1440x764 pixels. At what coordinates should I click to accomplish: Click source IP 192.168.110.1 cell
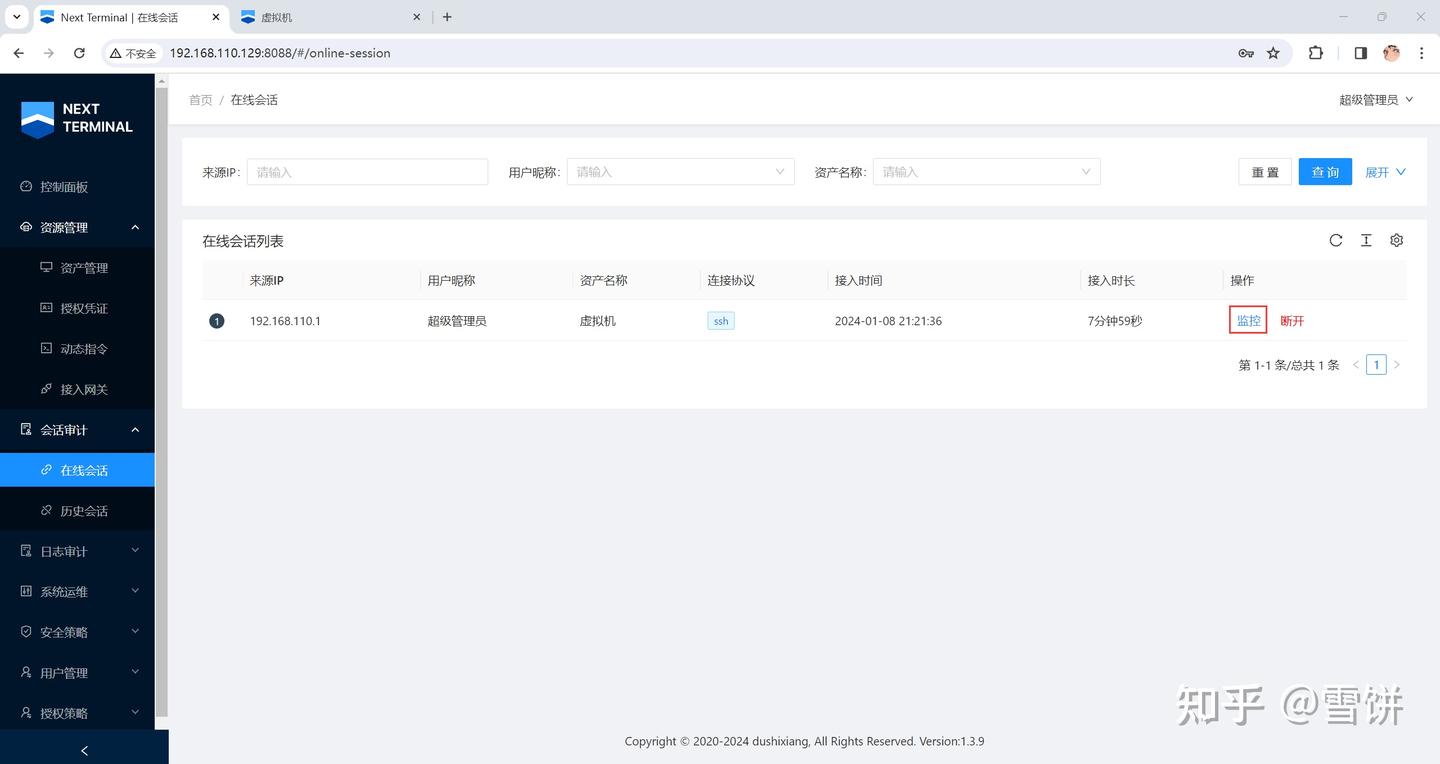(x=285, y=321)
